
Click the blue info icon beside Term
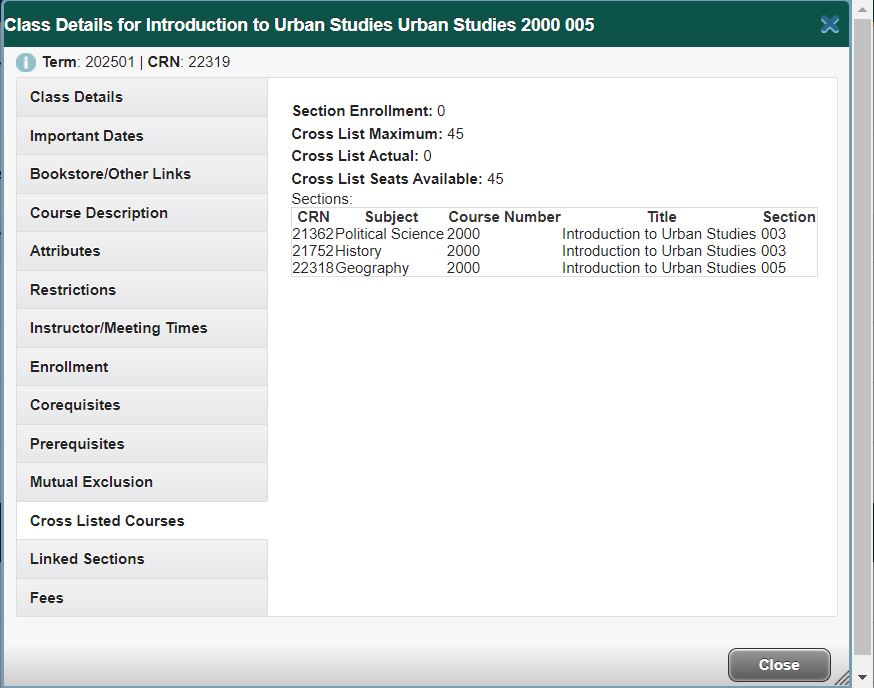pyautogui.click(x=26, y=62)
